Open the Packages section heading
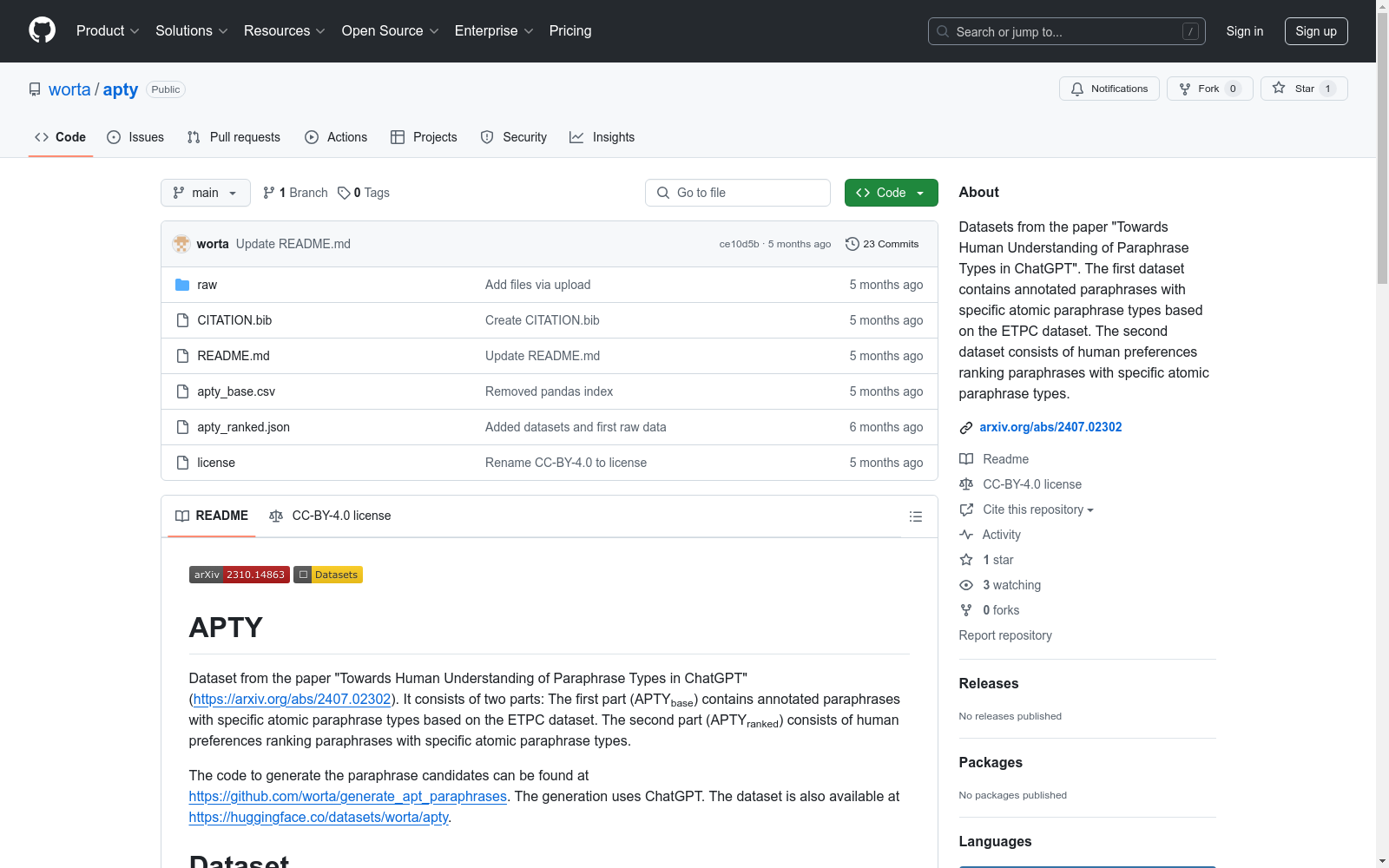Image resolution: width=1389 pixels, height=868 pixels. pyautogui.click(x=991, y=762)
